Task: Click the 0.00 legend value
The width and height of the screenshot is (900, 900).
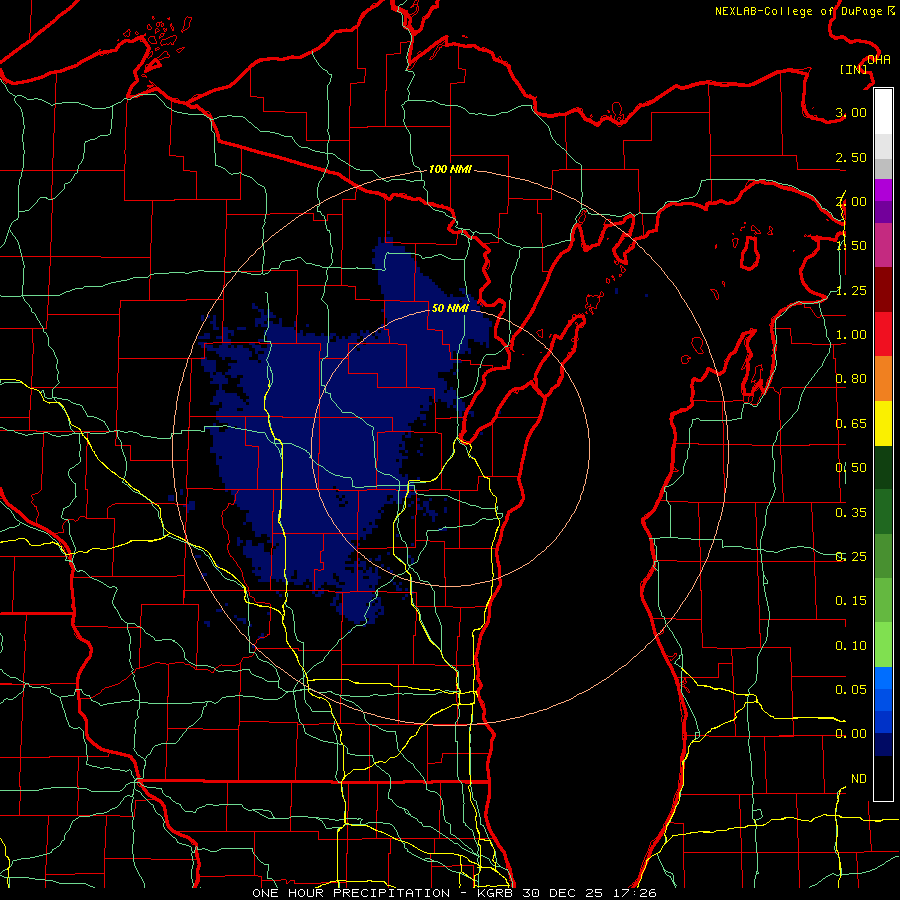Action: point(851,734)
